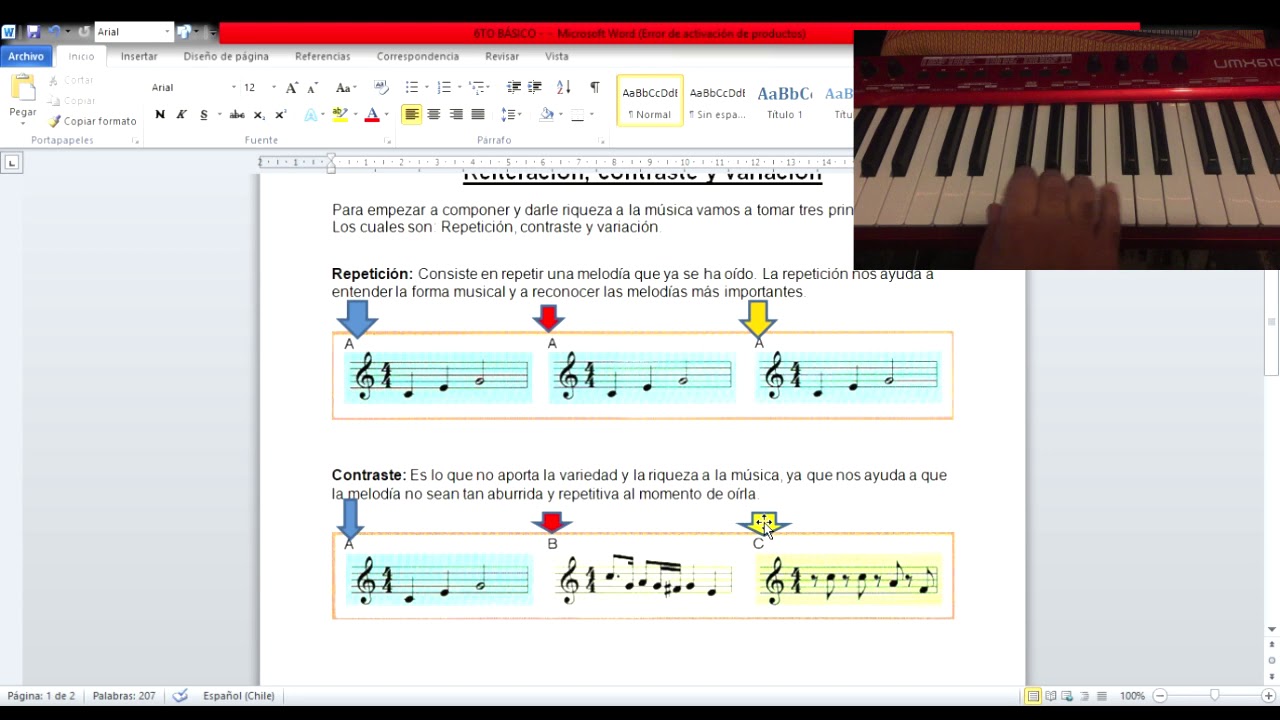Switch to the Insertar tab
This screenshot has width=1280, height=720.
(139, 57)
